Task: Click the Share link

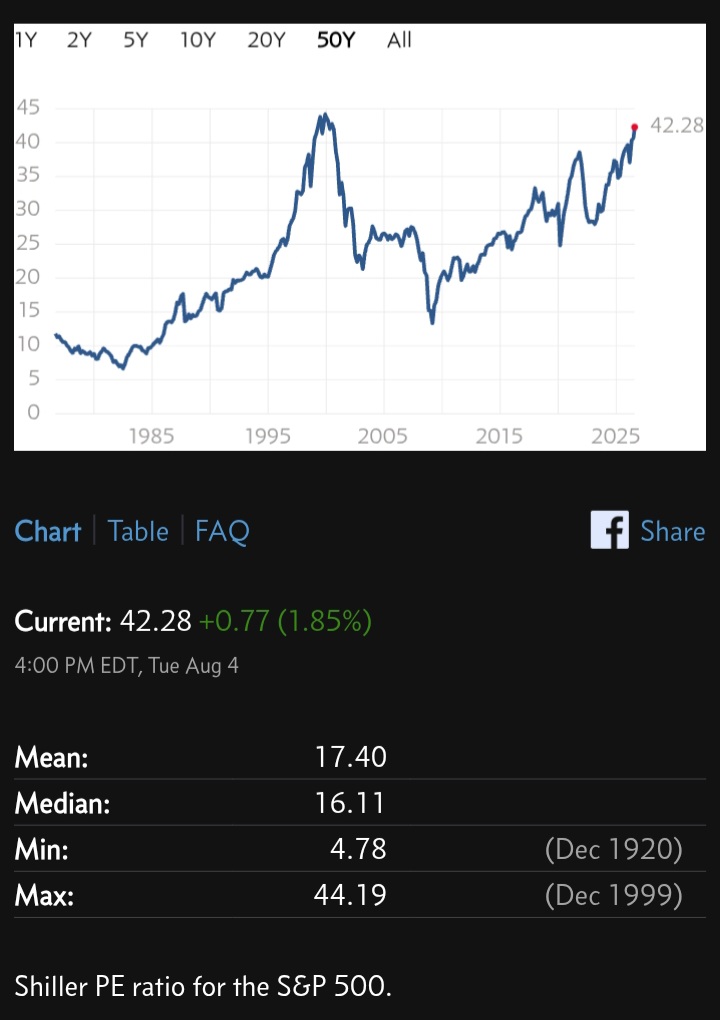Action: (673, 531)
